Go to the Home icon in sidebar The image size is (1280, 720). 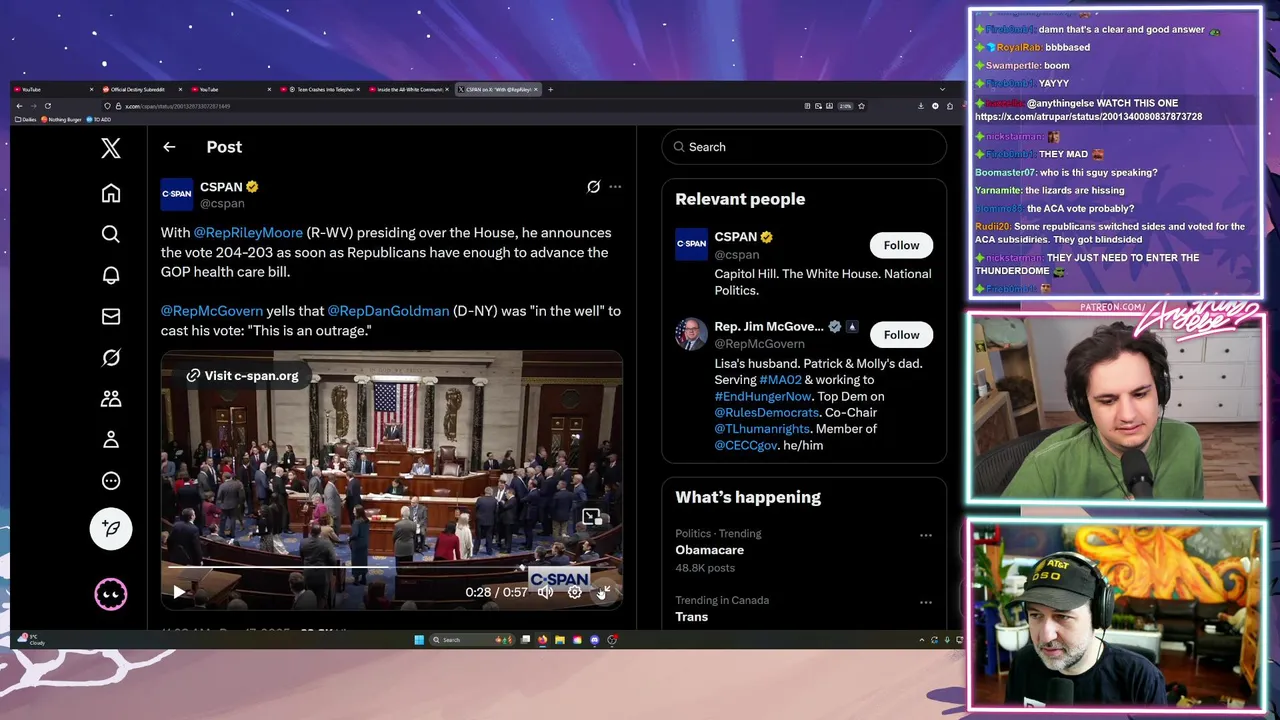(111, 193)
